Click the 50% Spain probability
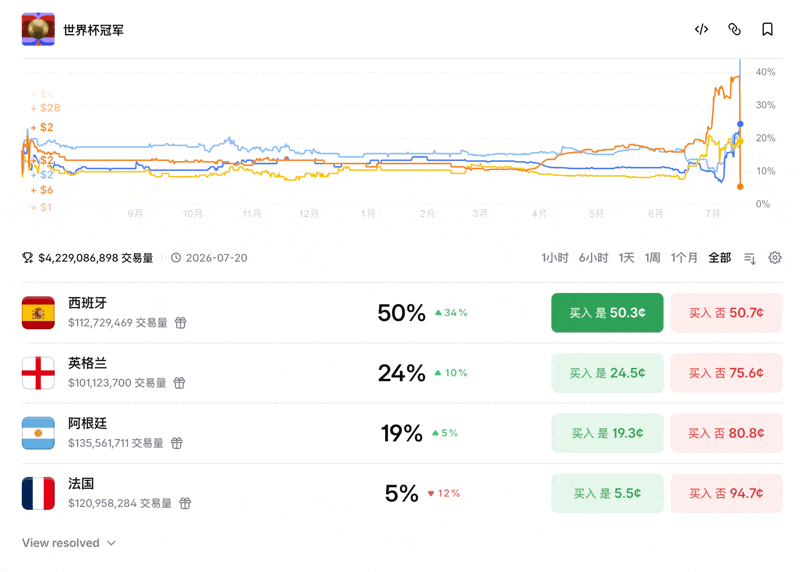Image resolution: width=800 pixels, height=572 pixels. pyautogui.click(x=402, y=313)
